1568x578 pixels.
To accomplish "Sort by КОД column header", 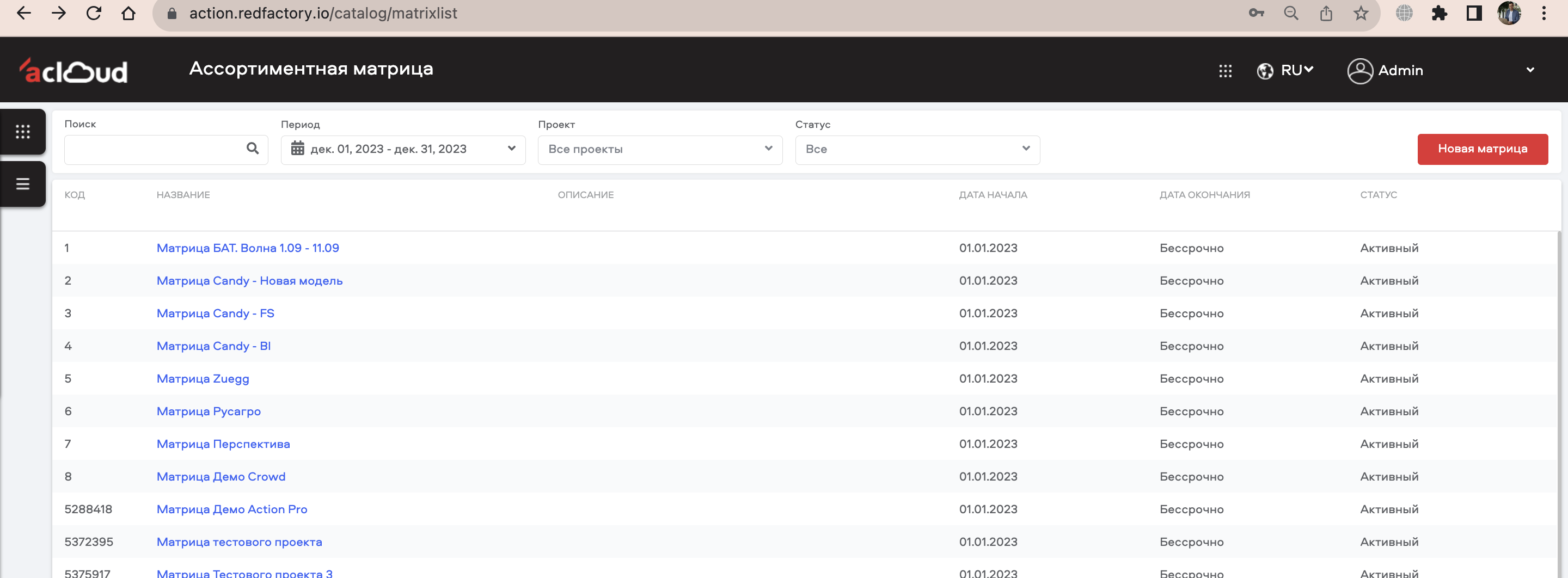I will pos(75,195).
